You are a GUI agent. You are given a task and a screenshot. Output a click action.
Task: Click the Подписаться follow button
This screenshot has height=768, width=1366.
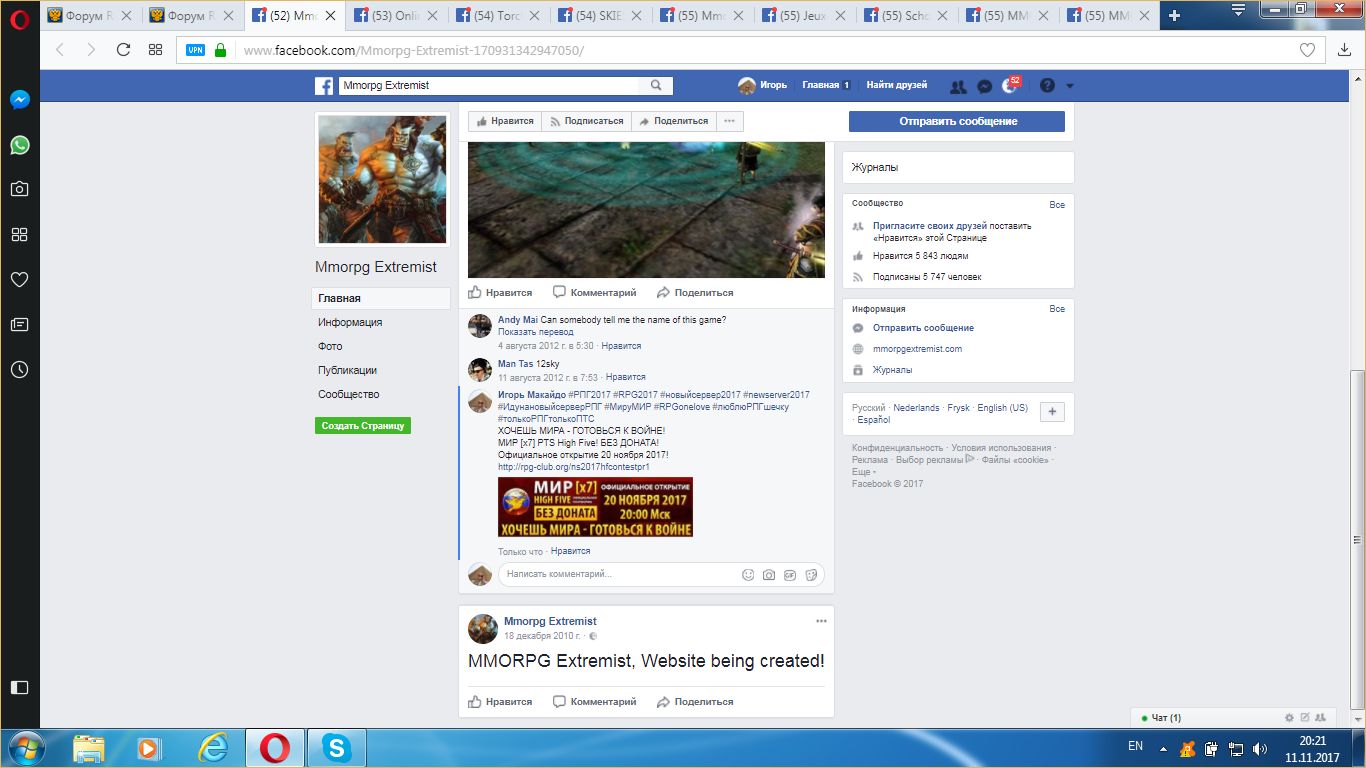point(586,121)
